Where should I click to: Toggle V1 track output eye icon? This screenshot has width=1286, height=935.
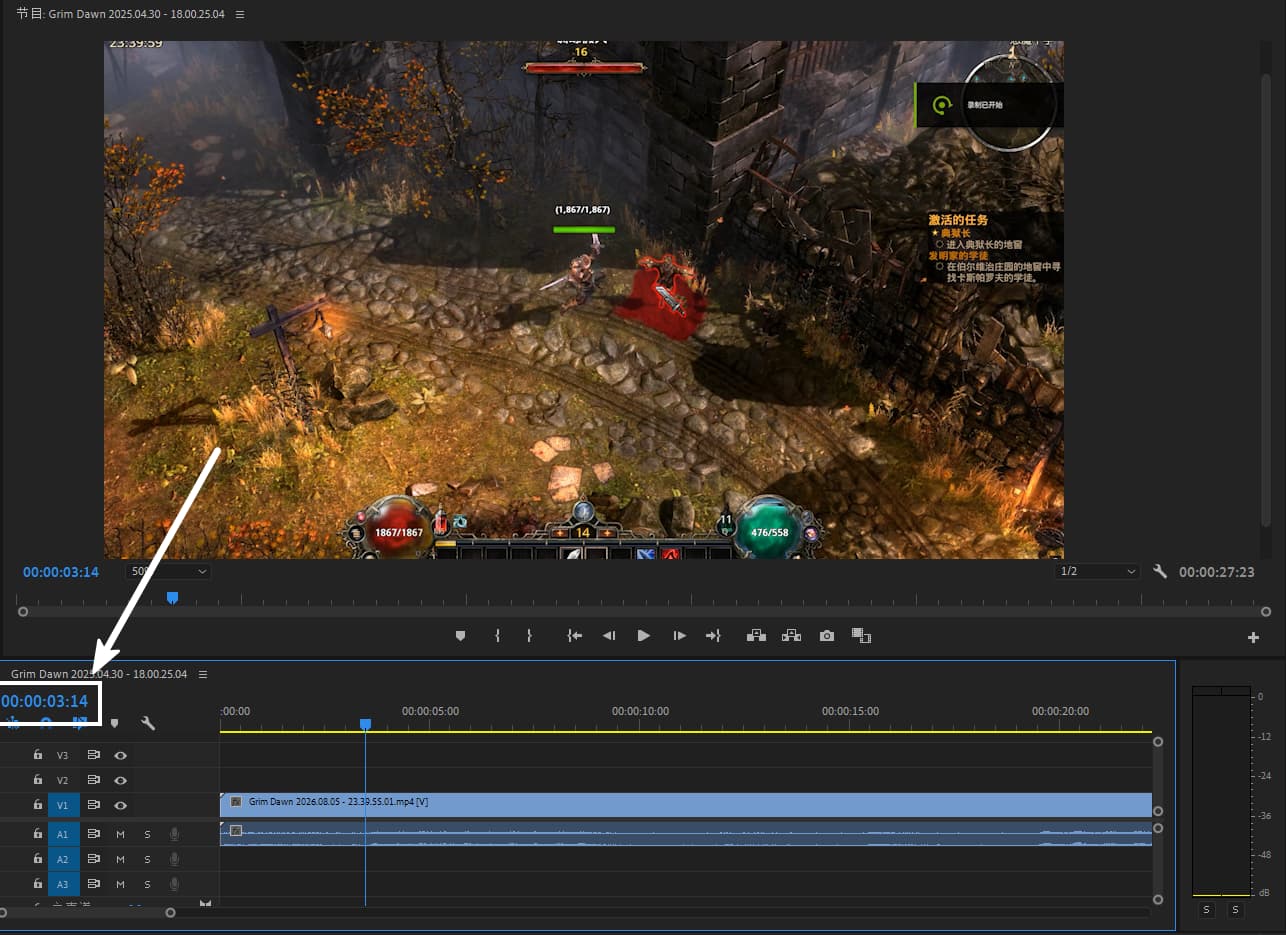[x=120, y=805]
